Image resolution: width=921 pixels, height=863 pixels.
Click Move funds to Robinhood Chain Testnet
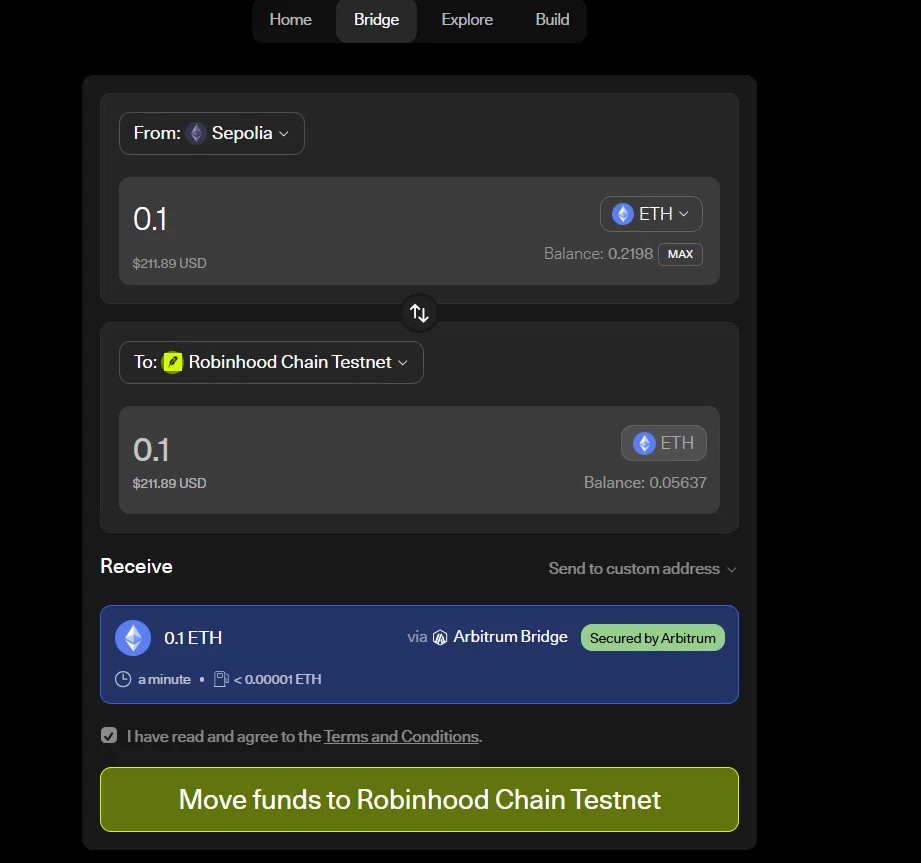(x=419, y=800)
